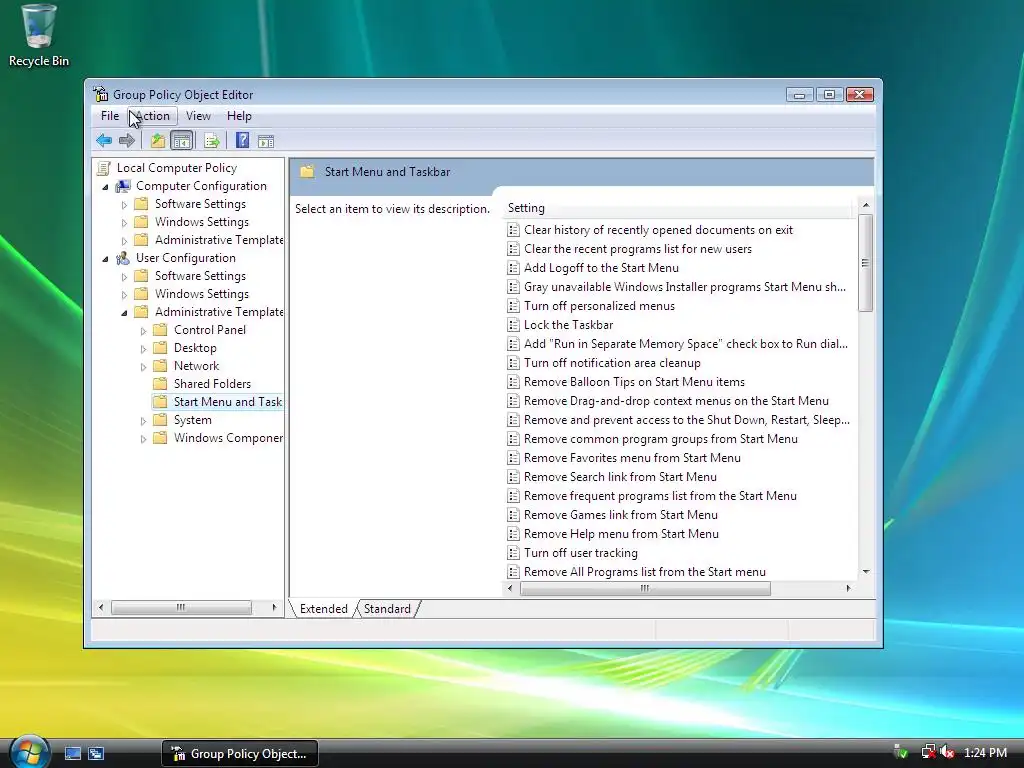Click the taskbar clock showing 1:24 PM

985,753
